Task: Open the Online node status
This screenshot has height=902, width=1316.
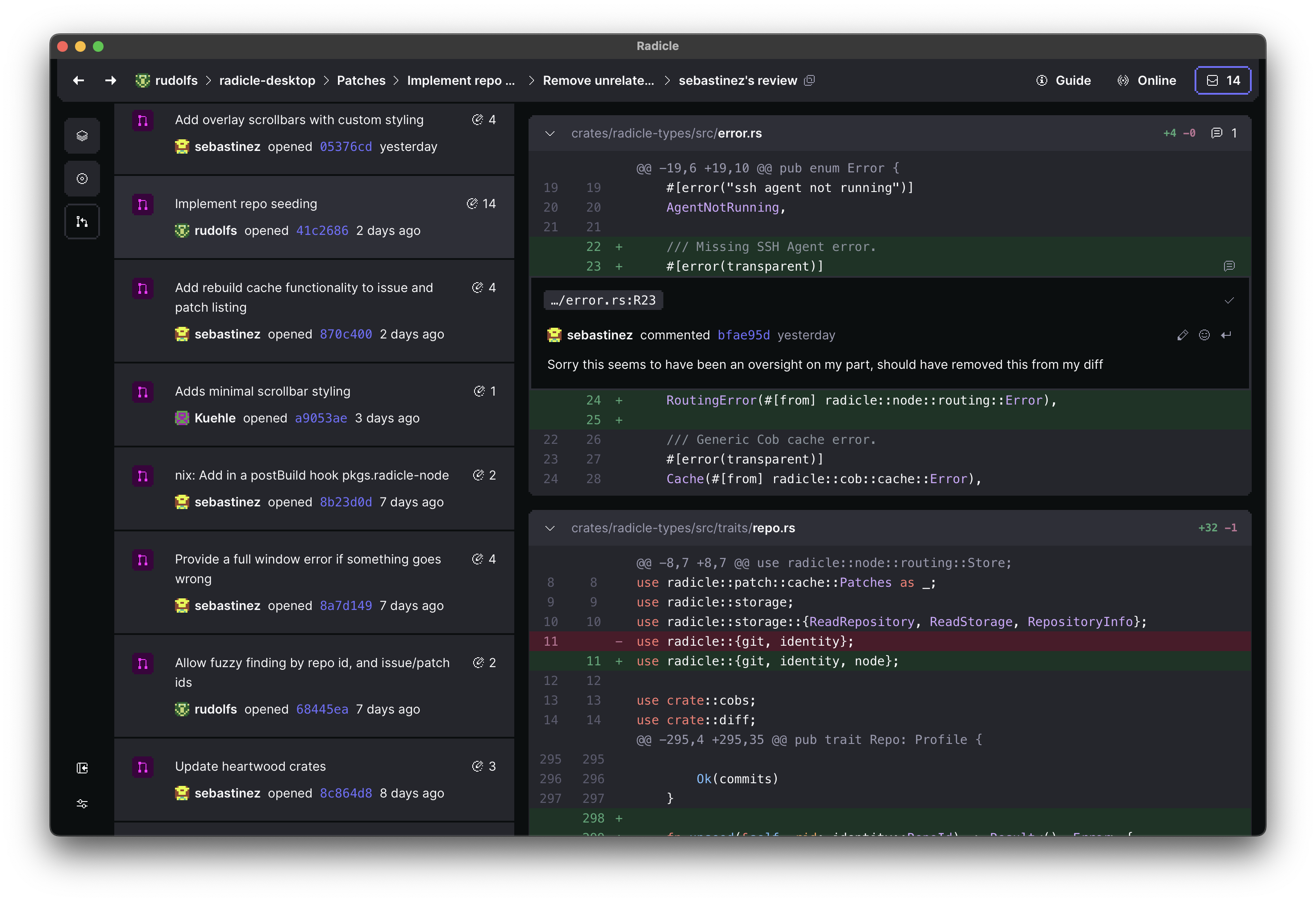Action: point(1147,80)
